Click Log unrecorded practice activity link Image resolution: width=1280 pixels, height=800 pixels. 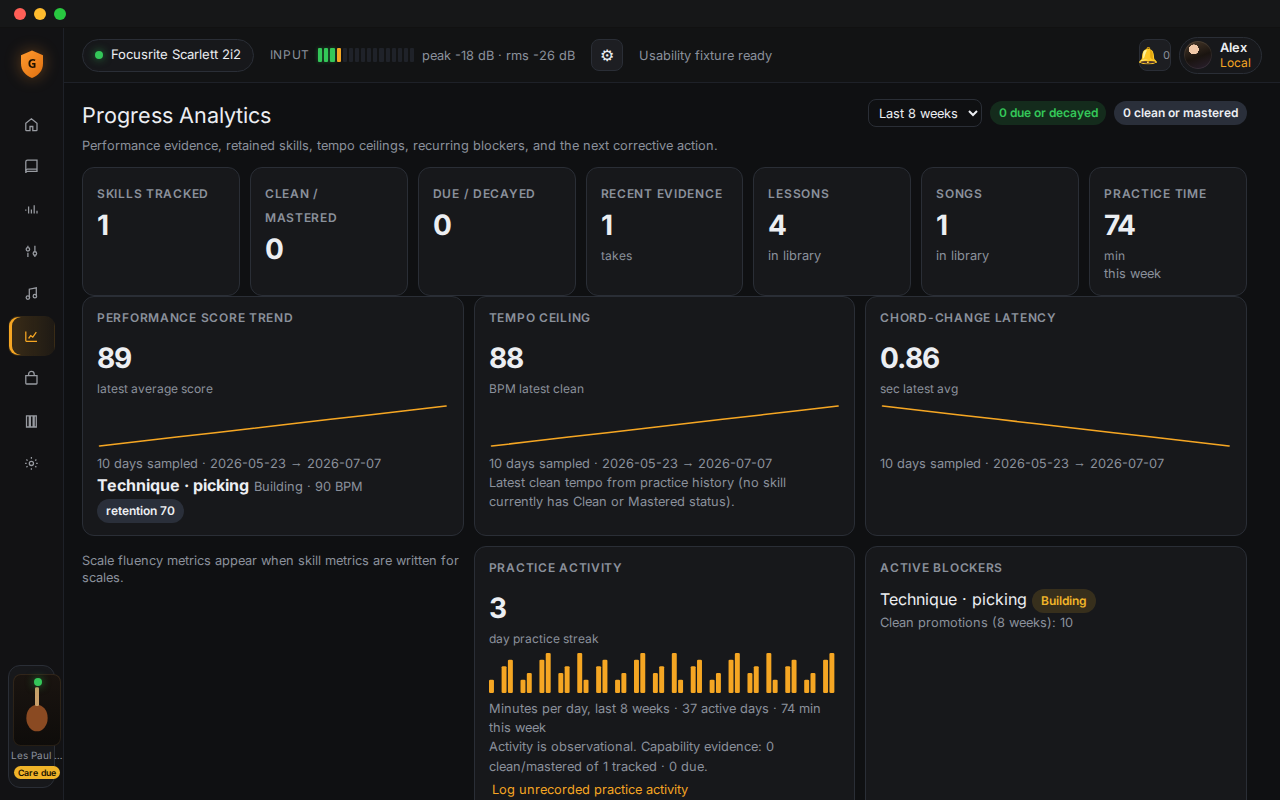pos(590,789)
